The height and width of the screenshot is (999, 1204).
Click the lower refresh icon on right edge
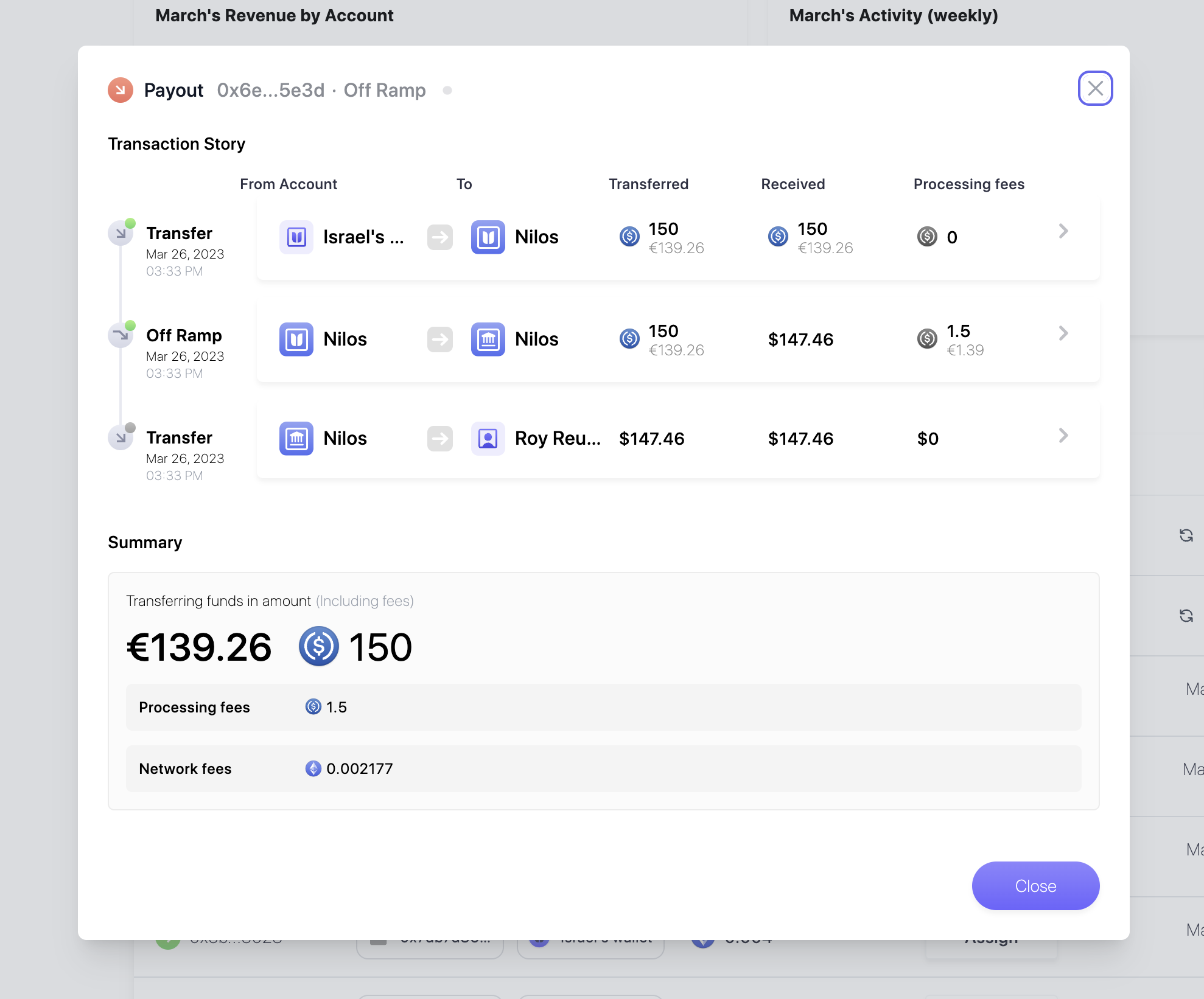1186,616
